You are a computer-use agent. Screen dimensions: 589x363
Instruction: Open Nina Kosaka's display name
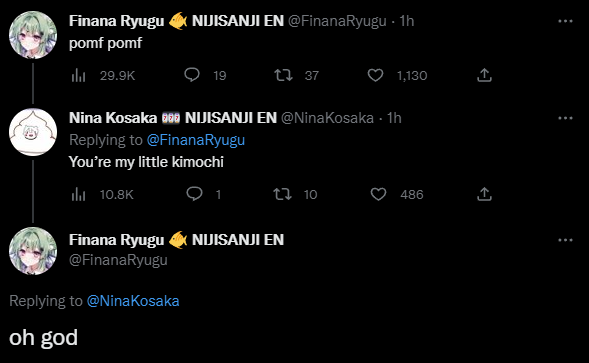click(113, 118)
